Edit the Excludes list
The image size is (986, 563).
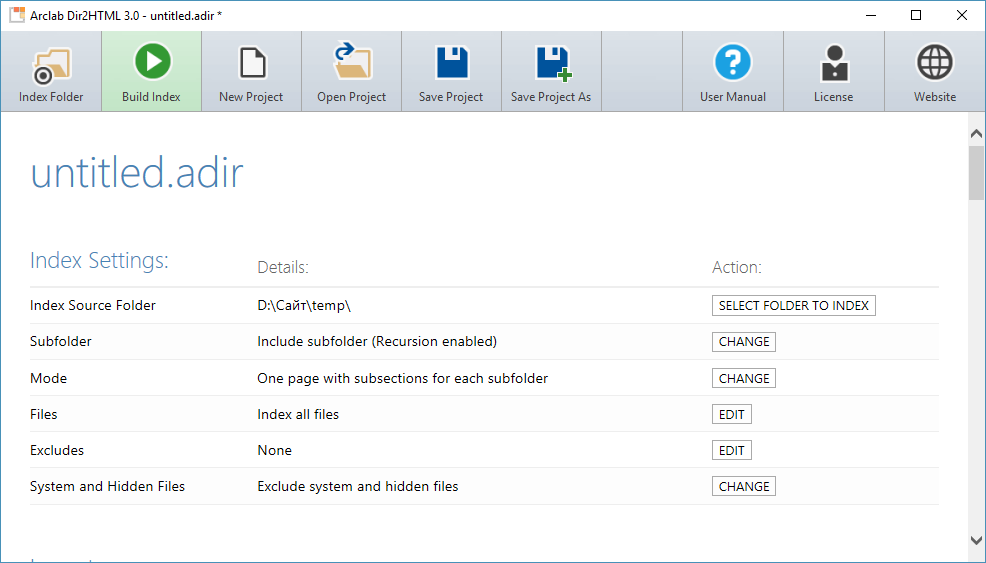732,451
